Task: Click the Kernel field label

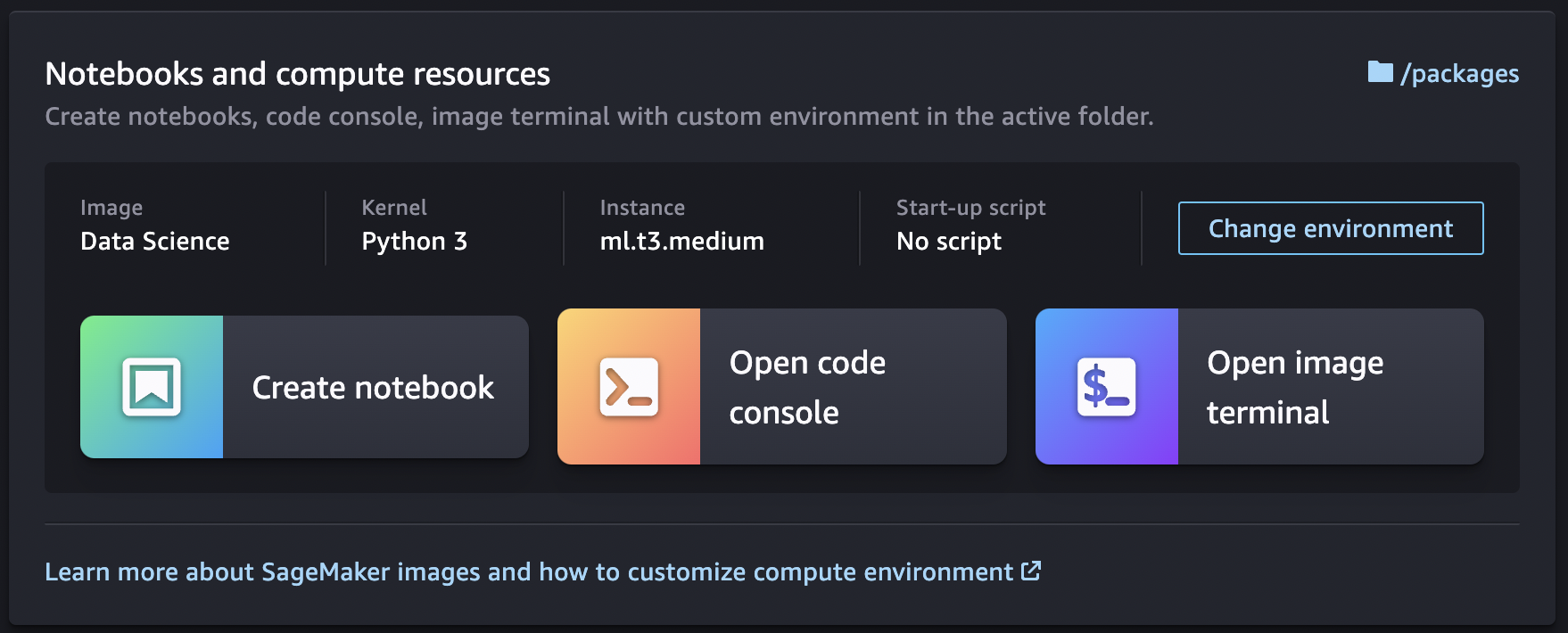Action: [x=394, y=208]
